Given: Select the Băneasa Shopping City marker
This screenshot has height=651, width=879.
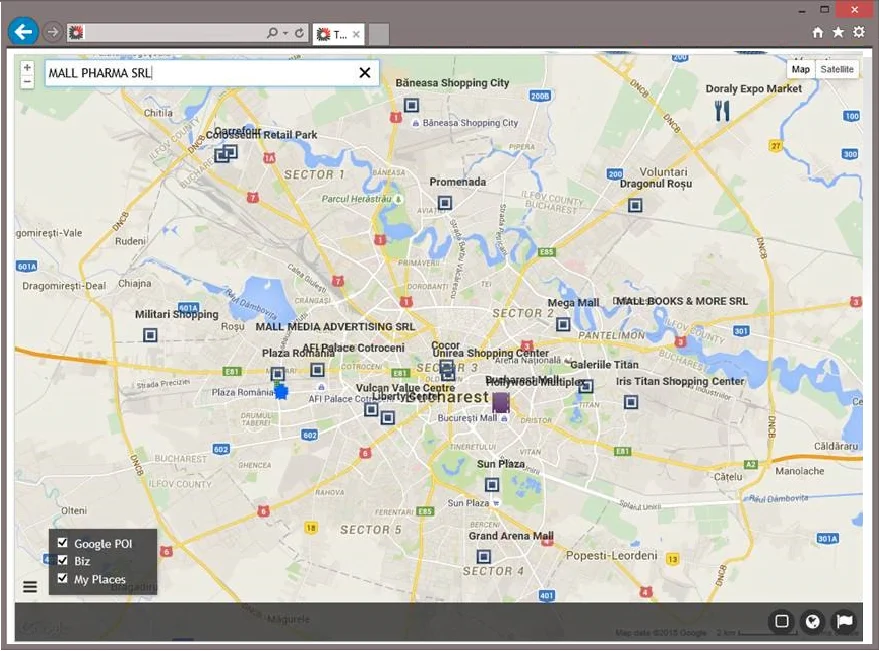Looking at the screenshot, I should click(x=411, y=105).
